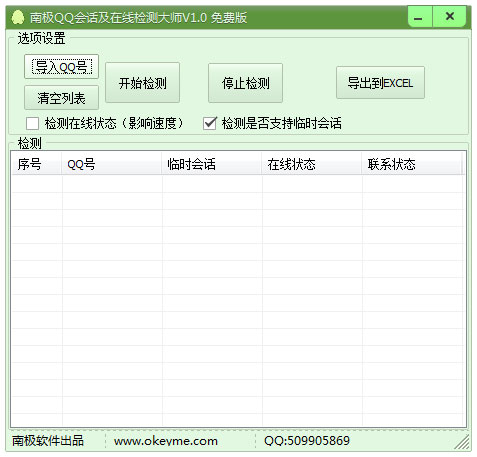Click QQ:509905869 in the status bar
The width and height of the screenshot is (477, 457).
[307, 441]
